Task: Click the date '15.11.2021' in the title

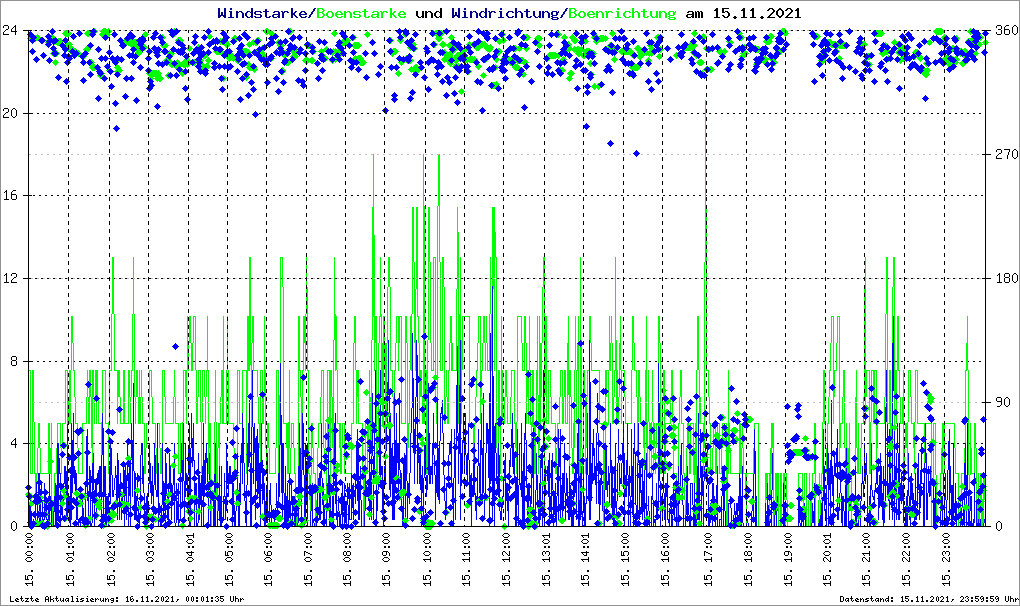Action: (756, 13)
